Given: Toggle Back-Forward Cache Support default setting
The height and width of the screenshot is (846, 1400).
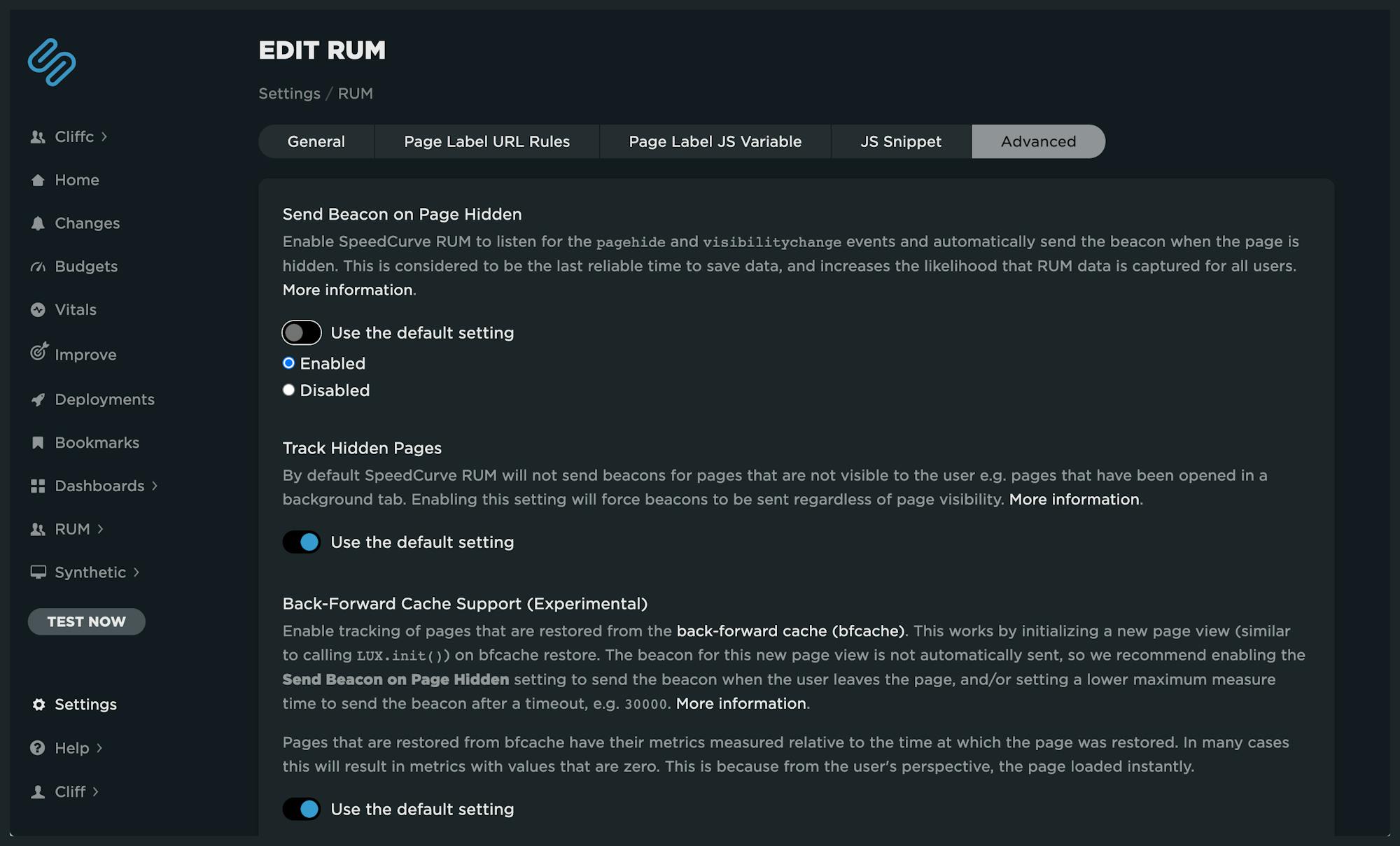Looking at the screenshot, I should click(x=301, y=808).
